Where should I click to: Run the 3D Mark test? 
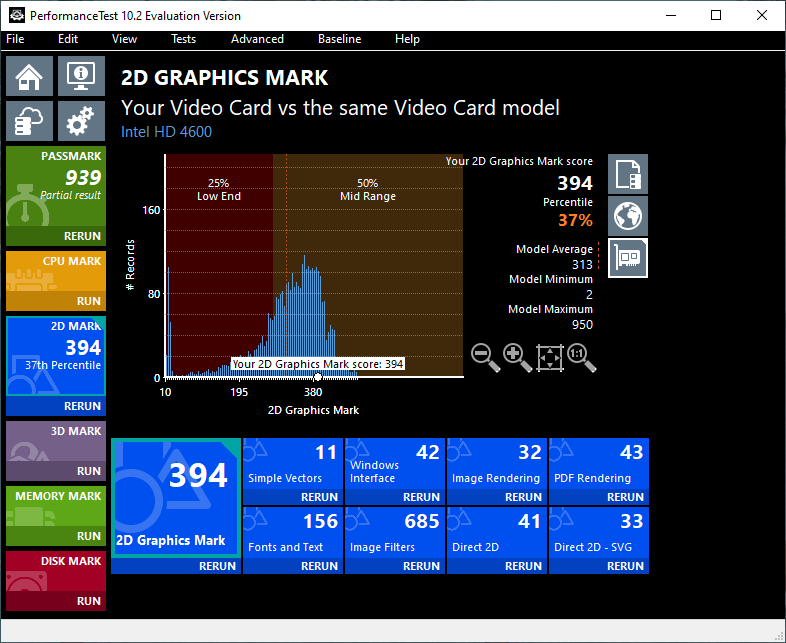tap(56, 471)
